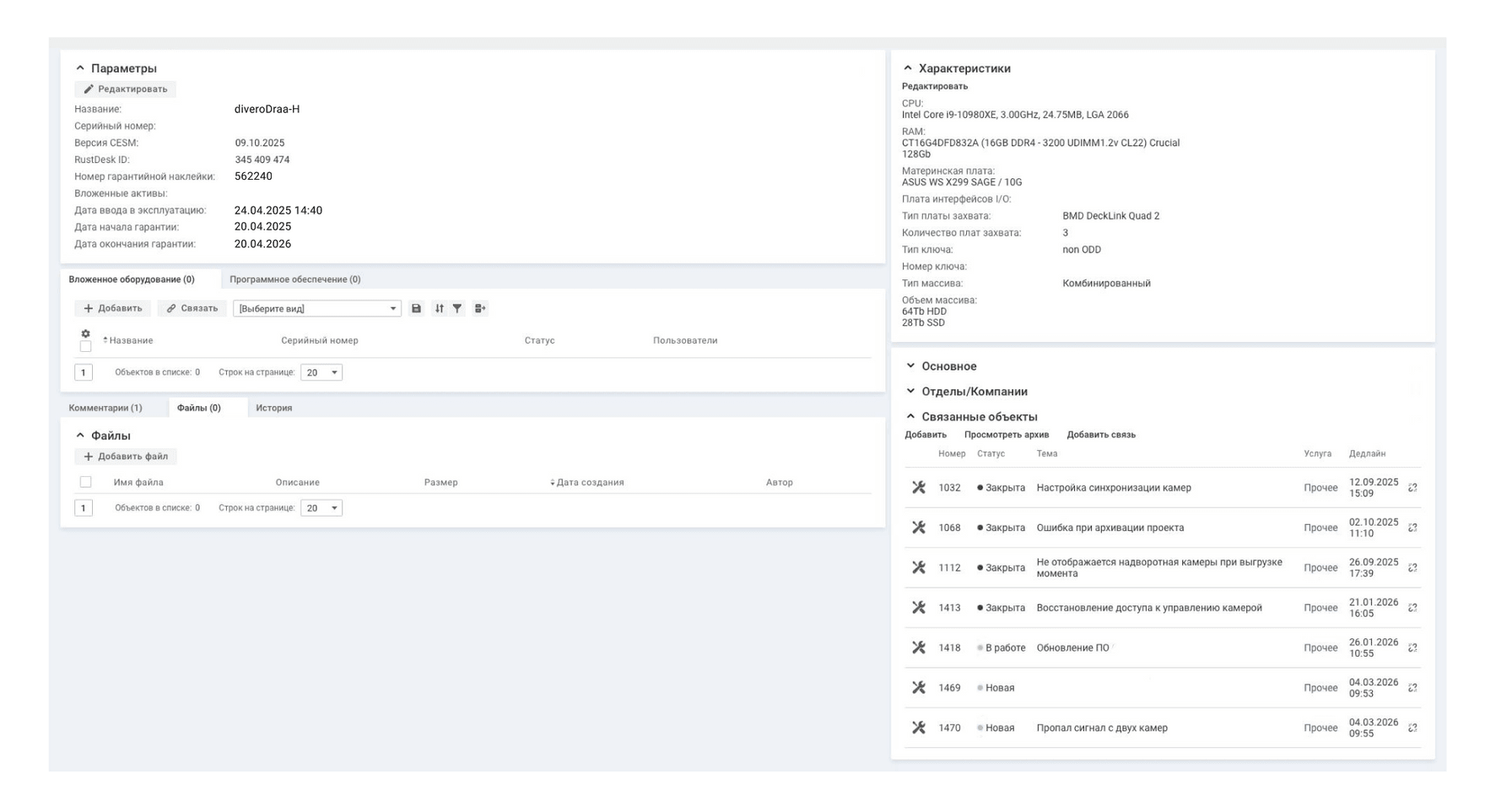
Task: Open rows-per-page dropdown in files table
Action: [321, 508]
